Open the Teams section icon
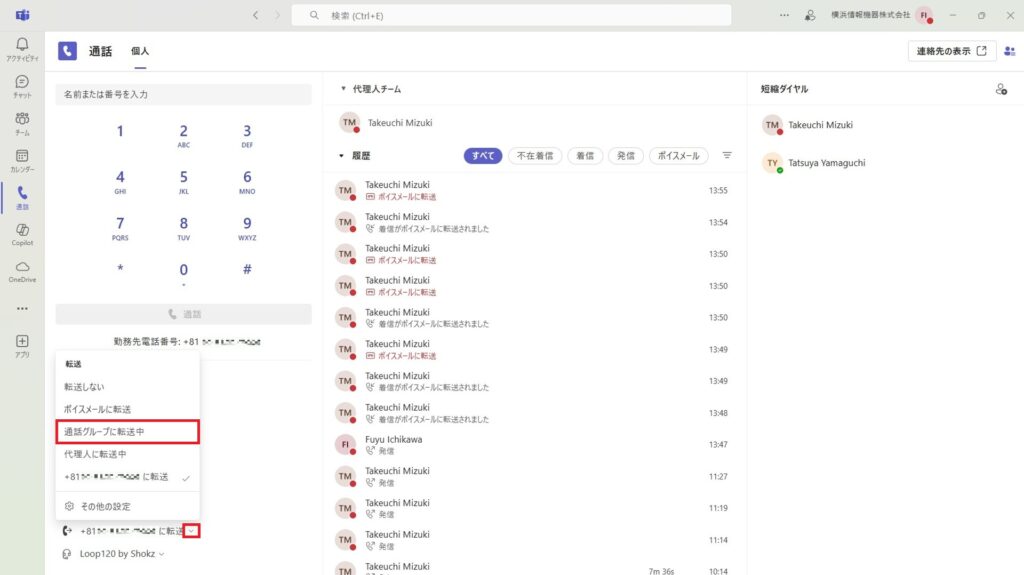 22,123
